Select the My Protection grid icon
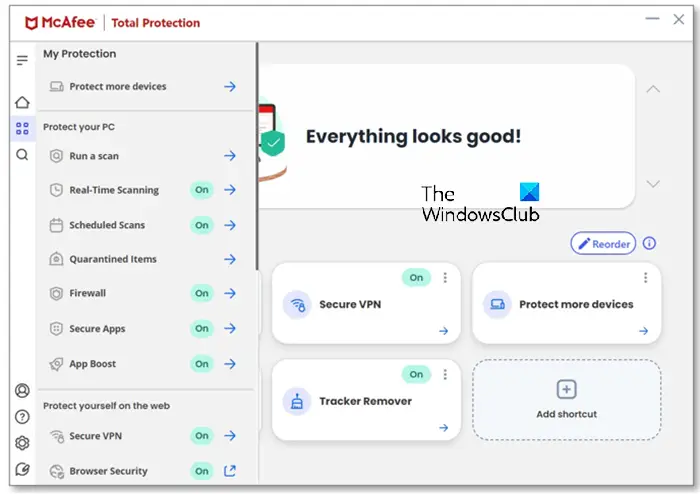The height and width of the screenshot is (494, 700). click(x=22, y=129)
